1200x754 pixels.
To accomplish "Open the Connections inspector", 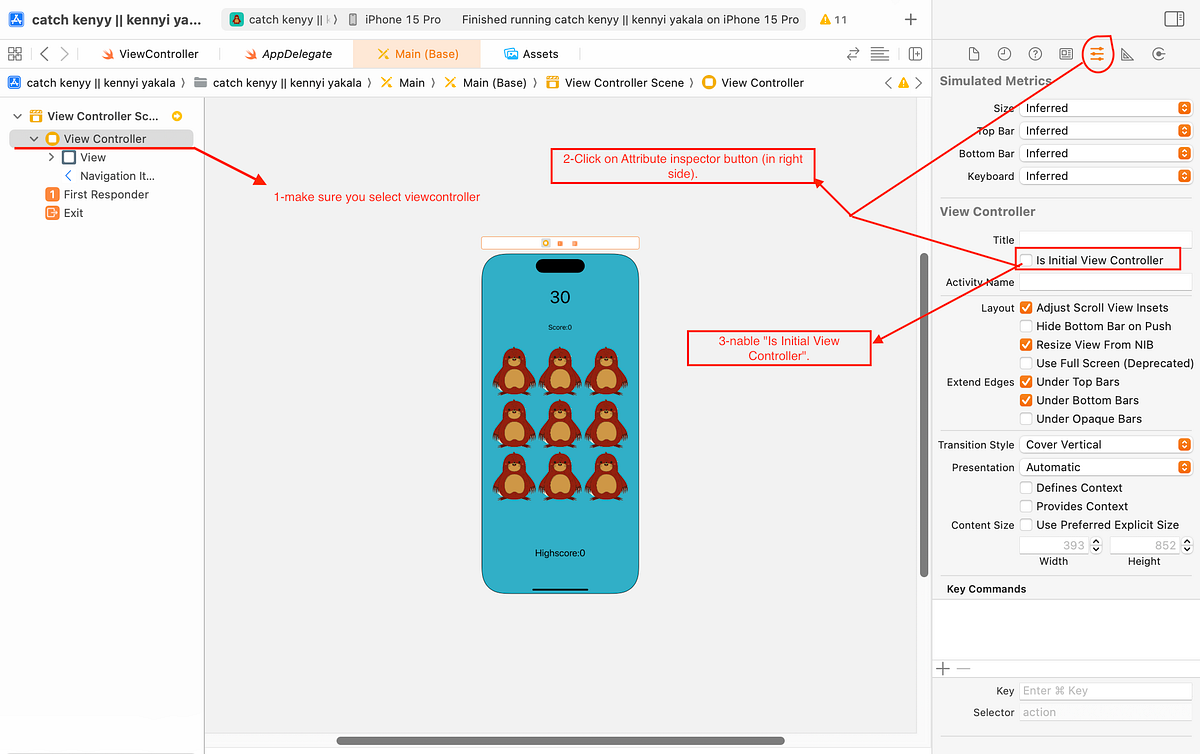I will tap(1160, 55).
